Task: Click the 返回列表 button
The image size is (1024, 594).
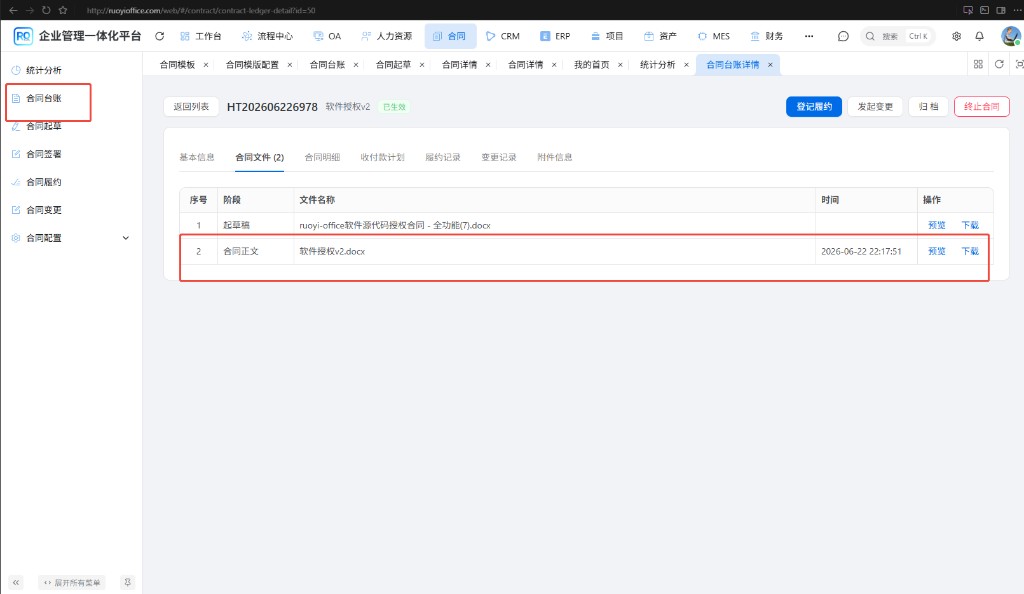Action: pyautogui.click(x=191, y=106)
